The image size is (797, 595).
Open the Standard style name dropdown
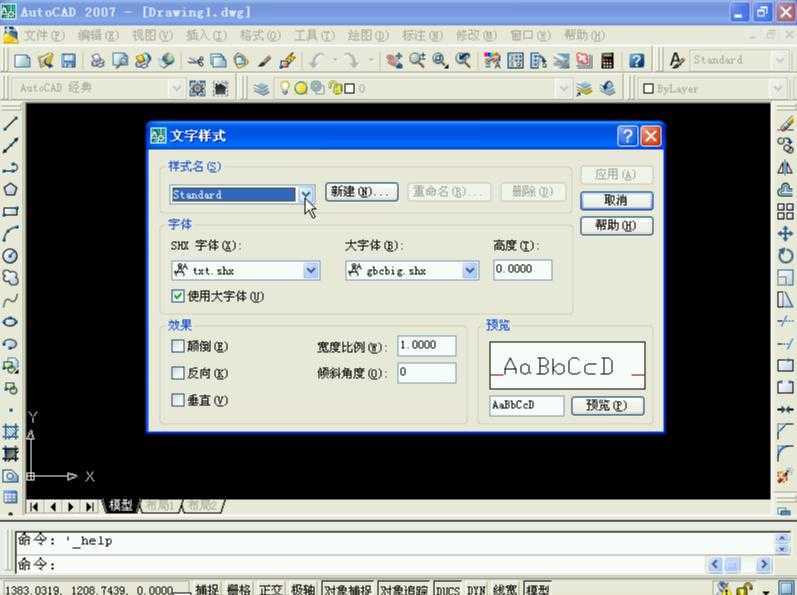306,195
